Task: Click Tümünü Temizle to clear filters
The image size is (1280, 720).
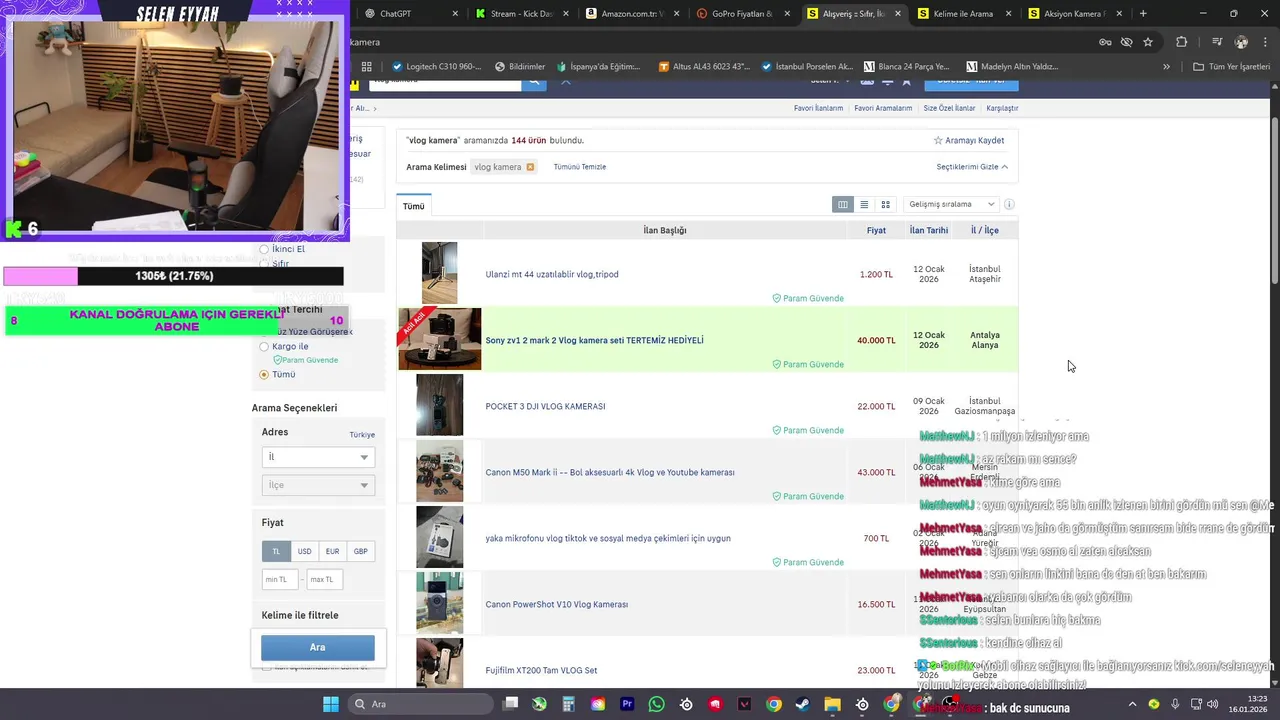Action: tap(580, 167)
